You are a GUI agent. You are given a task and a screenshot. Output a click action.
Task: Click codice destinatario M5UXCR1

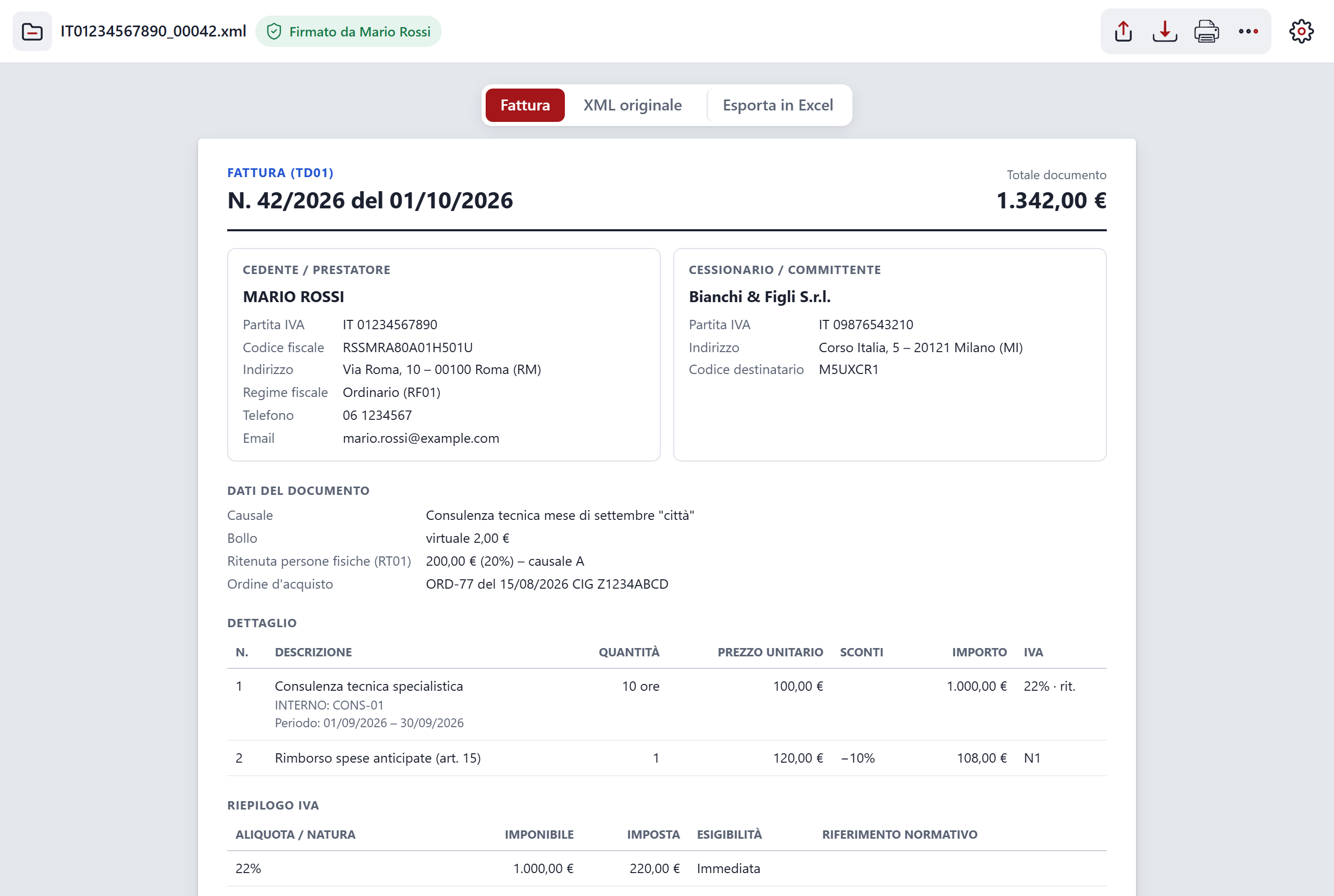pos(848,370)
